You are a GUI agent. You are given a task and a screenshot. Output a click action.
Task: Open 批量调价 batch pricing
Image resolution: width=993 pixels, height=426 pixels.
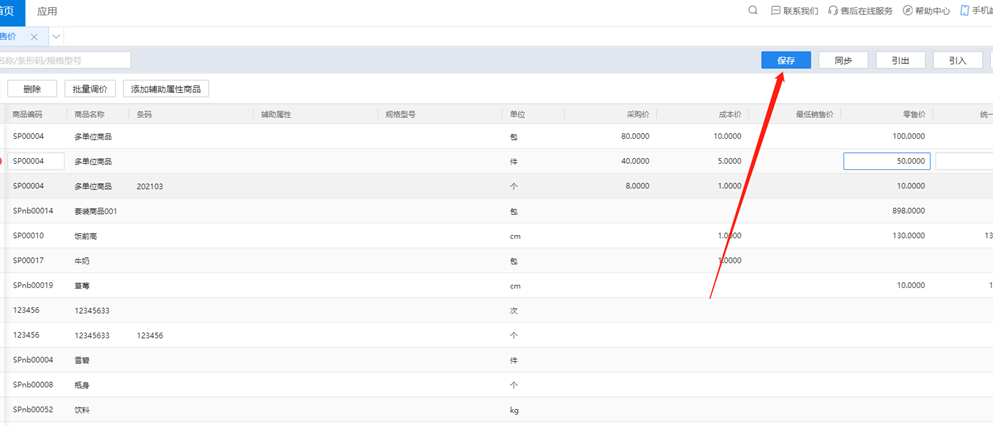pyautogui.click(x=91, y=89)
